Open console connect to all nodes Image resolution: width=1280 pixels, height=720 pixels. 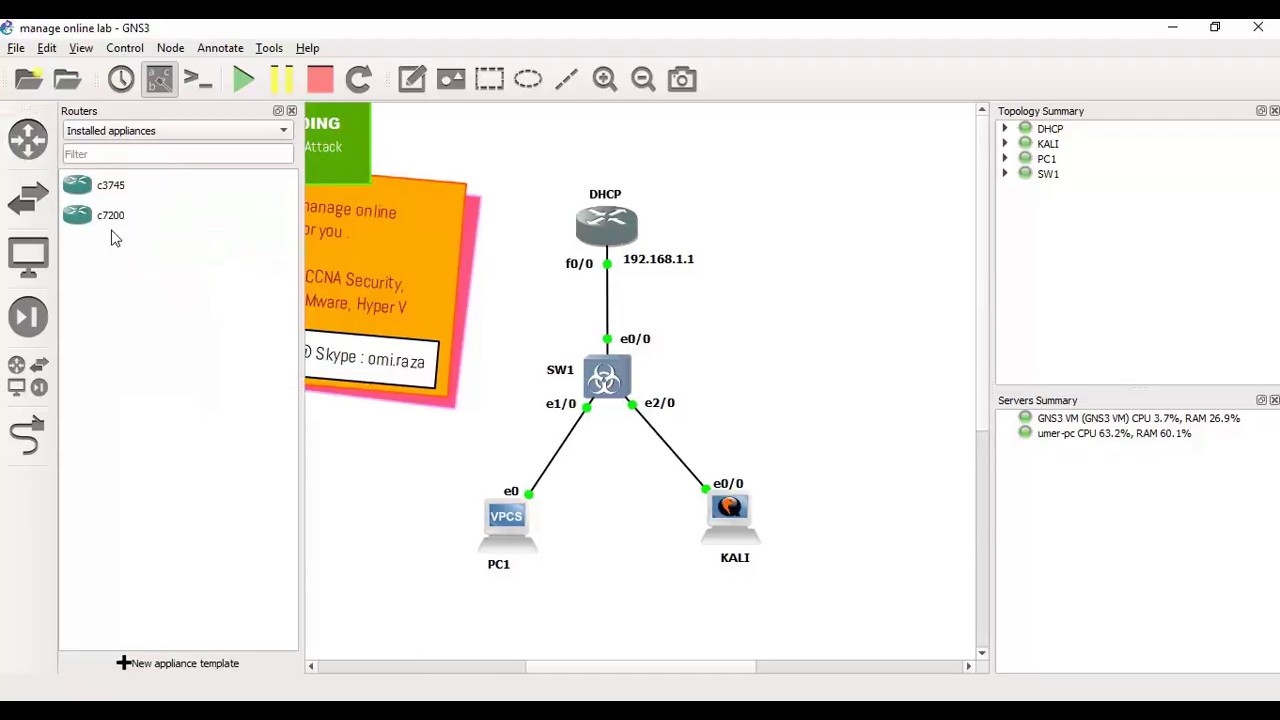(x=198, y=79)
